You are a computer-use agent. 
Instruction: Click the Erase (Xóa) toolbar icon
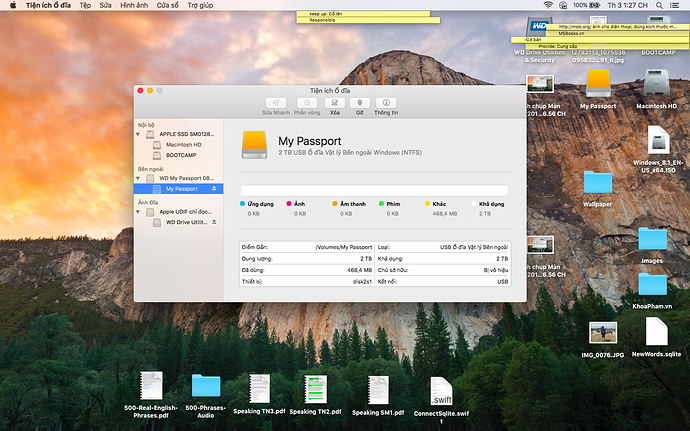tap(334, 103)
